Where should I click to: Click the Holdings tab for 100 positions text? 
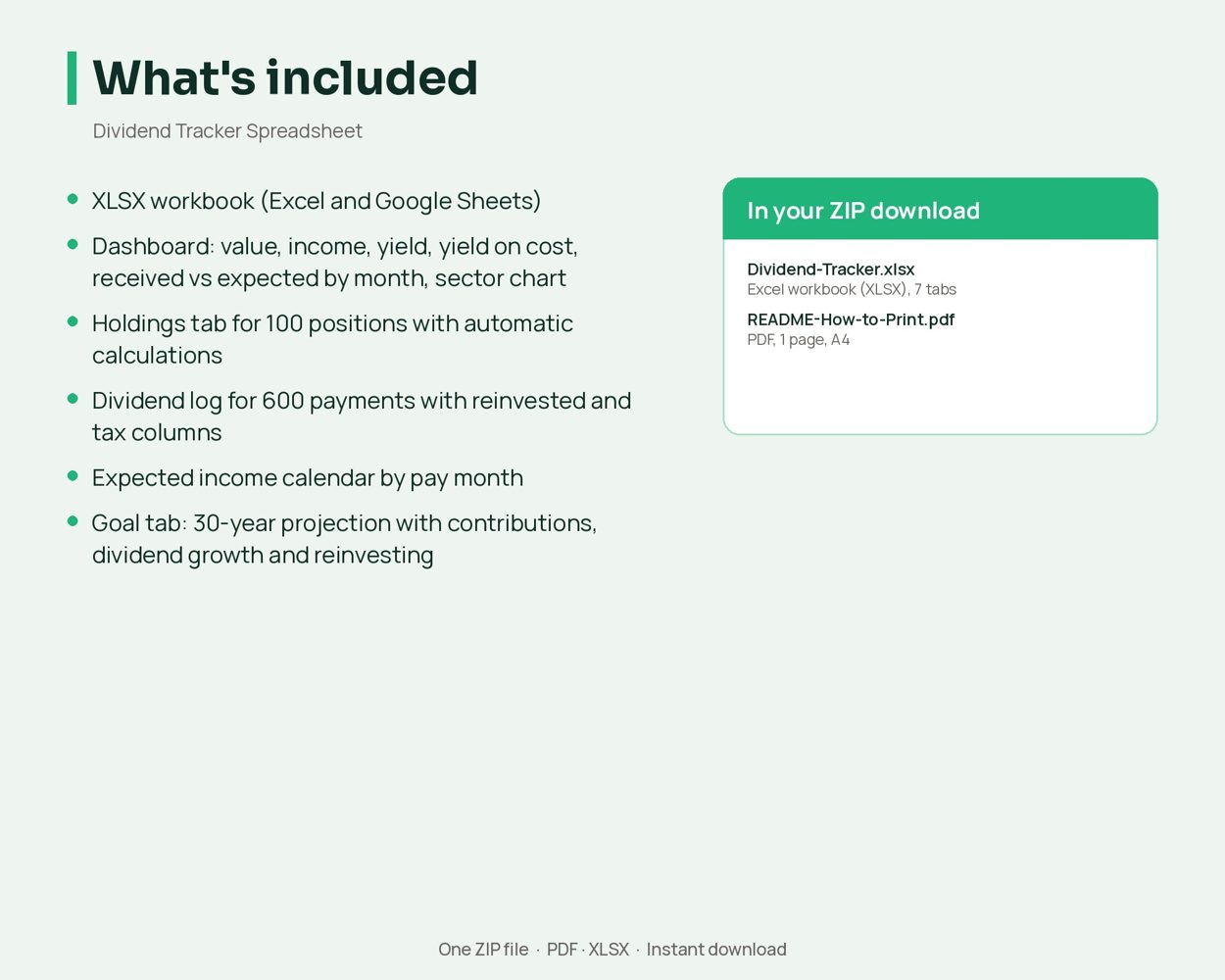(x=332, y=339)
